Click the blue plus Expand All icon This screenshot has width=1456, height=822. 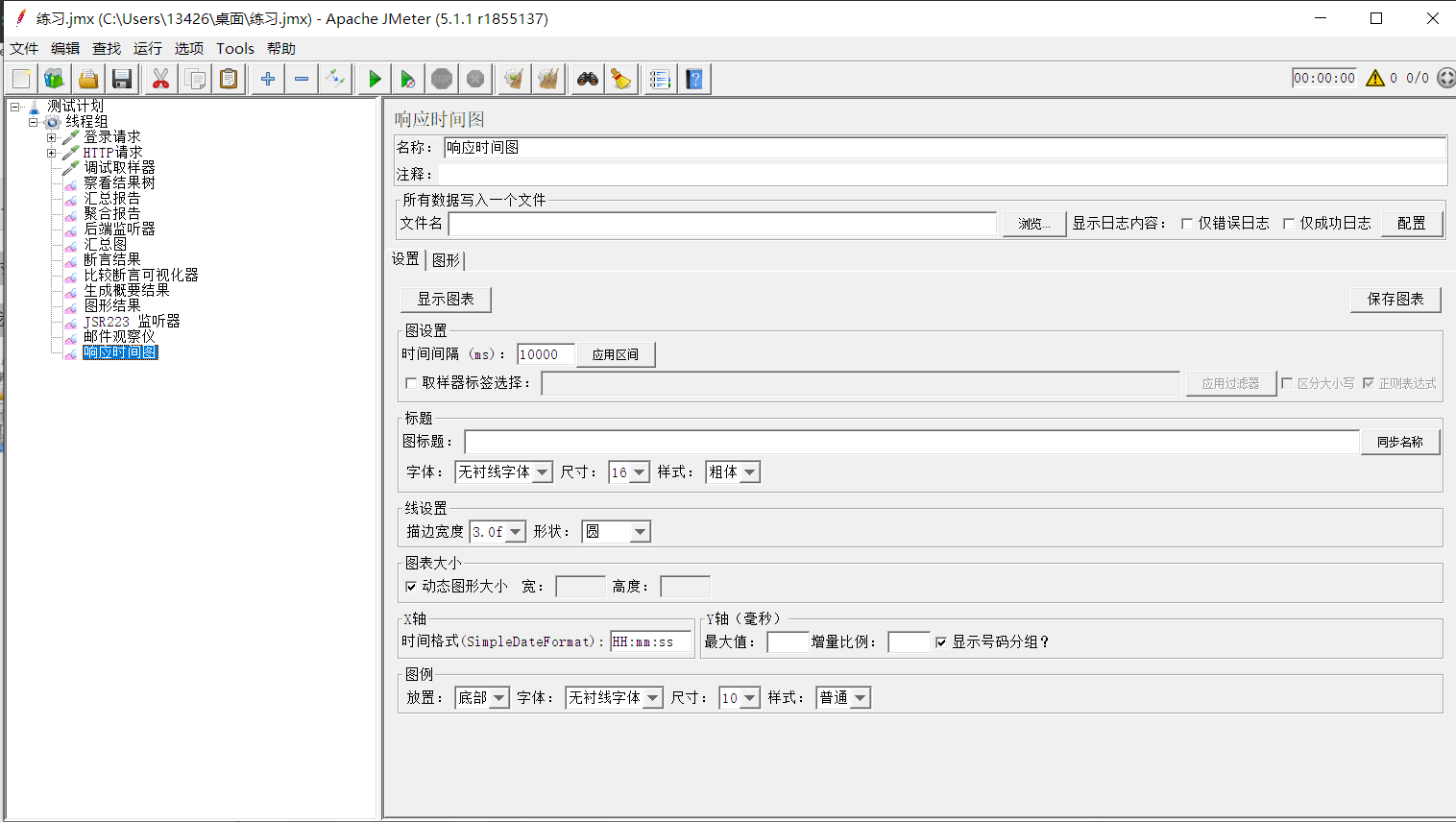point(268,79)
